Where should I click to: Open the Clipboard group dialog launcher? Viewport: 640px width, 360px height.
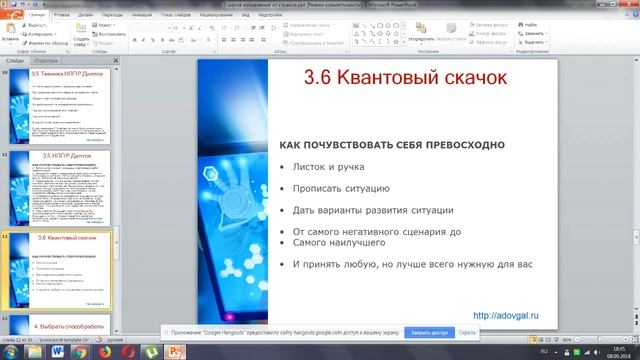68,52
